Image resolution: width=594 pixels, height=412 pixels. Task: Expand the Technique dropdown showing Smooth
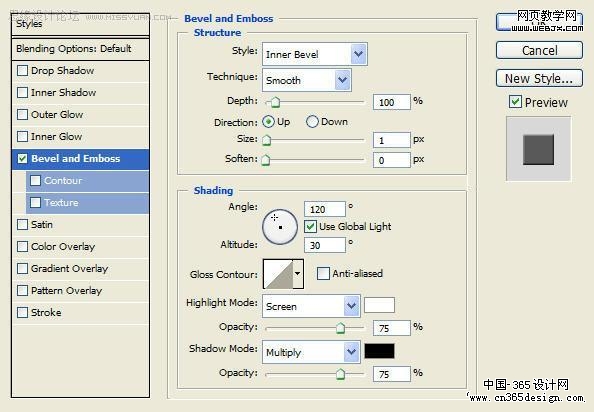[307, 80]
